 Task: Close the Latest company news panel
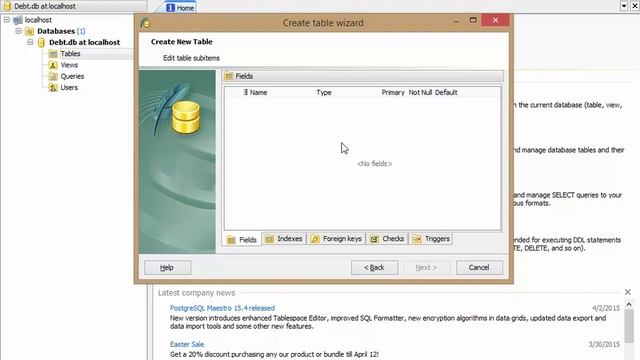pos(628,292)
